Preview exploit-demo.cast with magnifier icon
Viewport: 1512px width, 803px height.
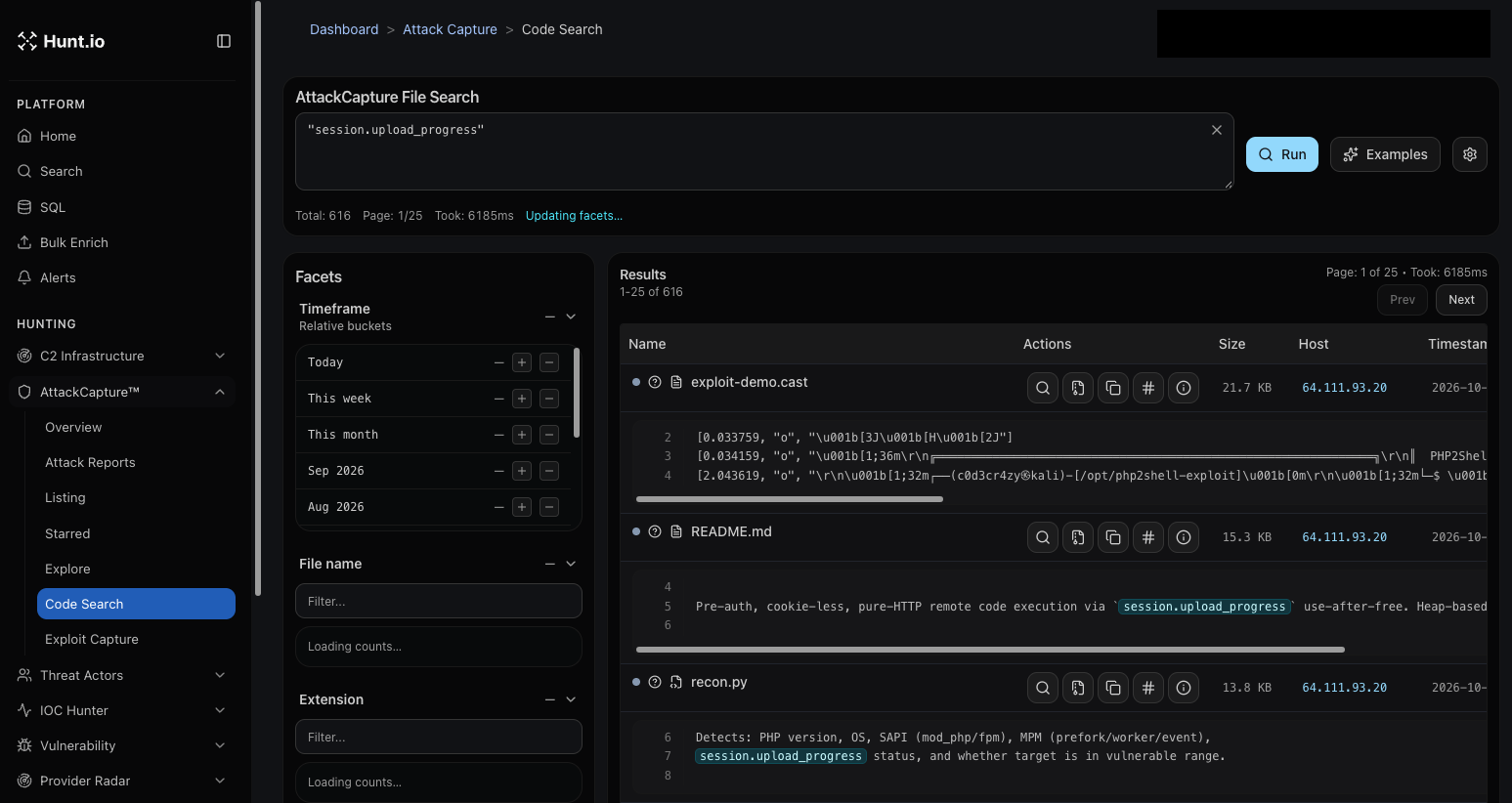click(1043, 388)
